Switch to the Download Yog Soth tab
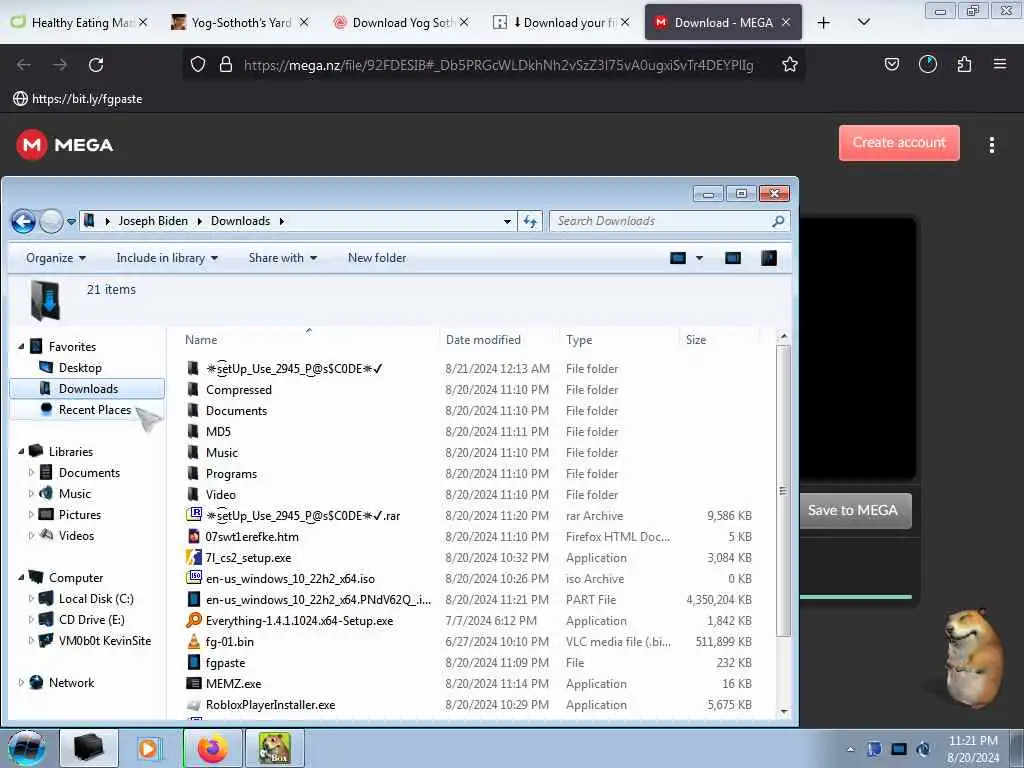Image resolution: width=1024 pixels, height=768 pixels. click(402, 22)
